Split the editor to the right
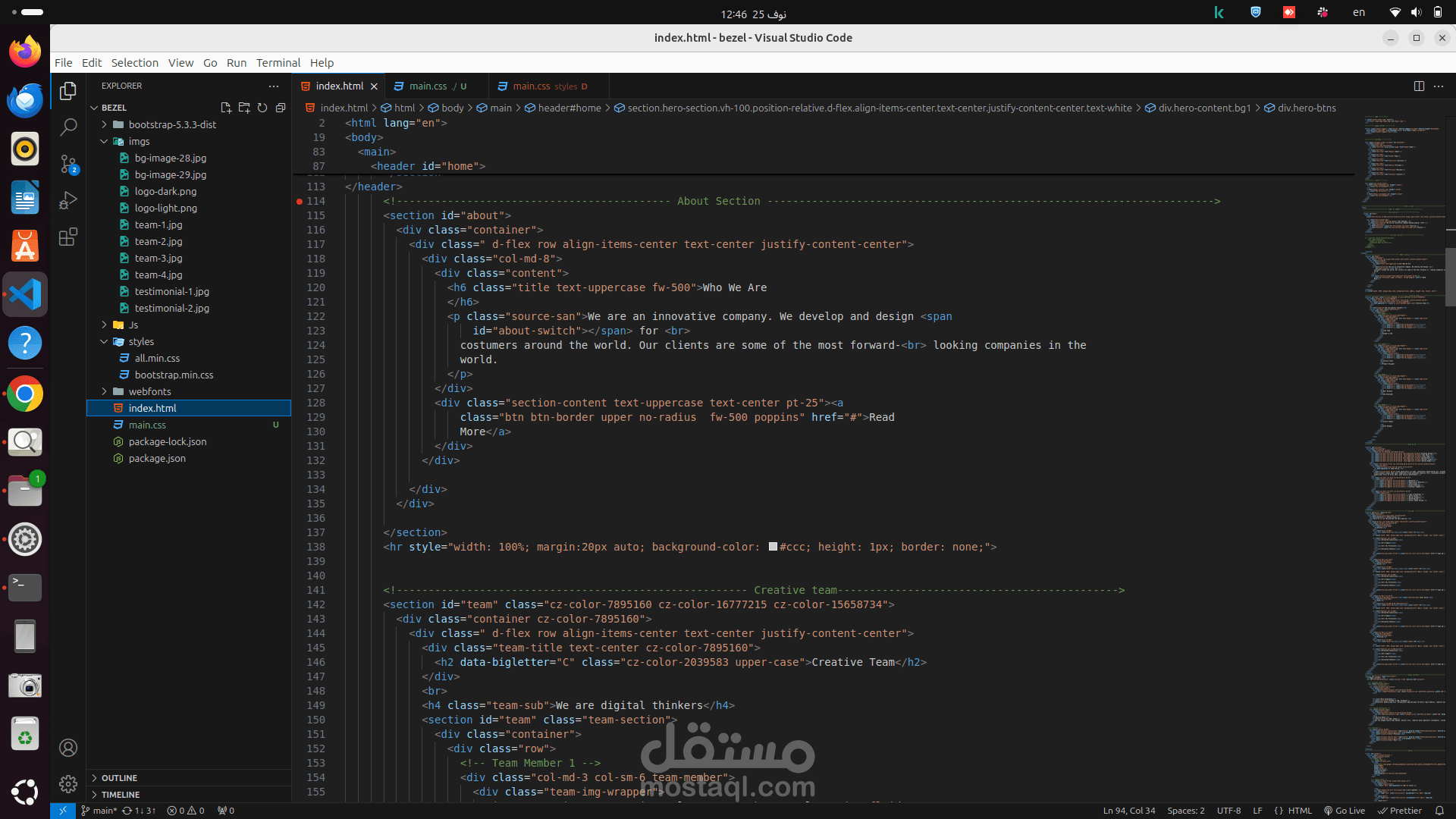Screen dimensions: 1456x819 coord(1419,86)
